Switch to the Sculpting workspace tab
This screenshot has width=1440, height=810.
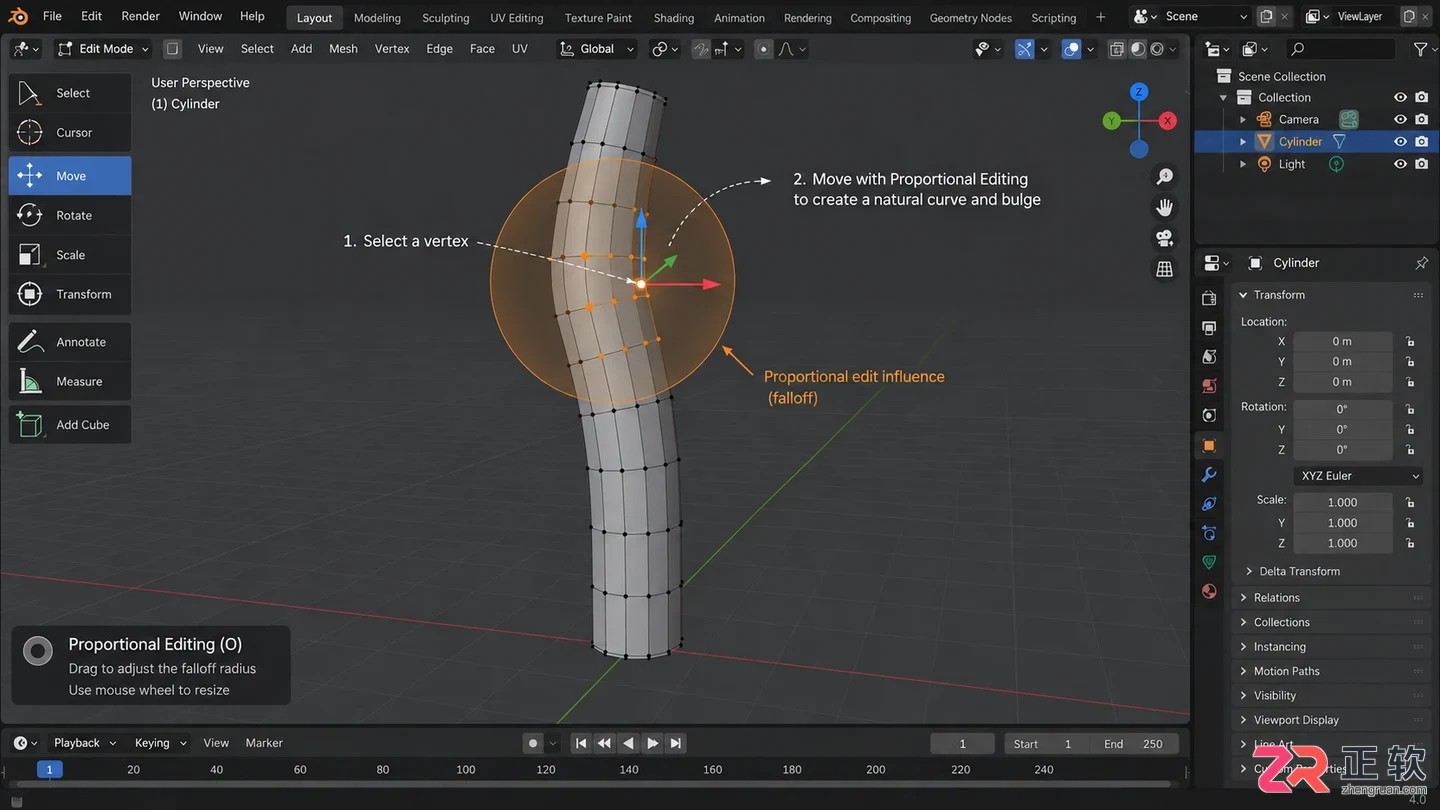pos(445,18)
